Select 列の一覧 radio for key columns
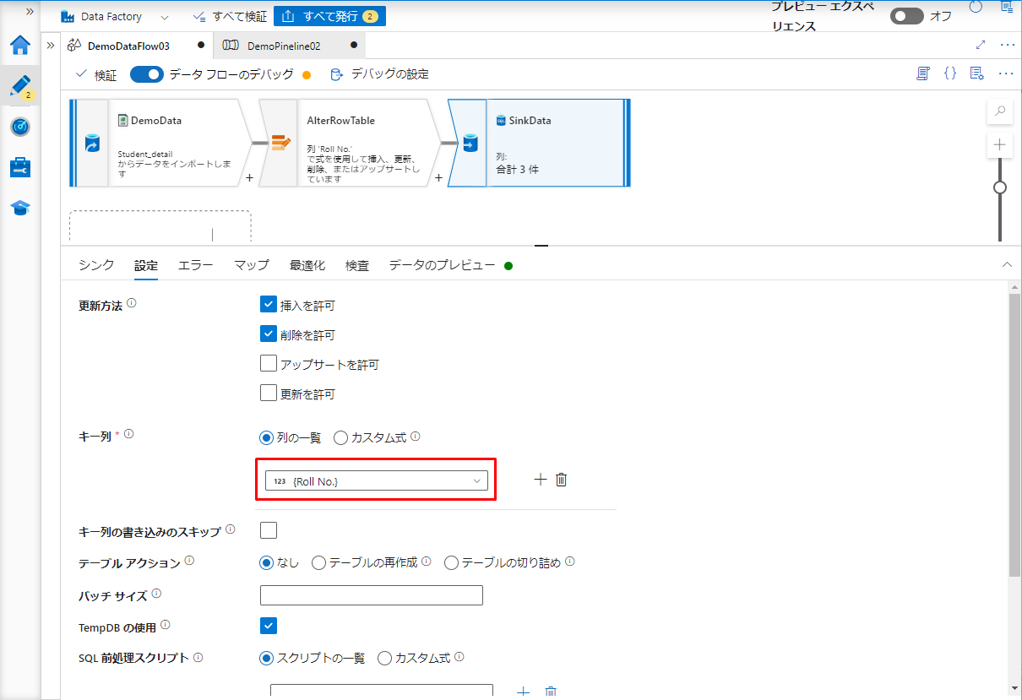 (x=266, y=438)
